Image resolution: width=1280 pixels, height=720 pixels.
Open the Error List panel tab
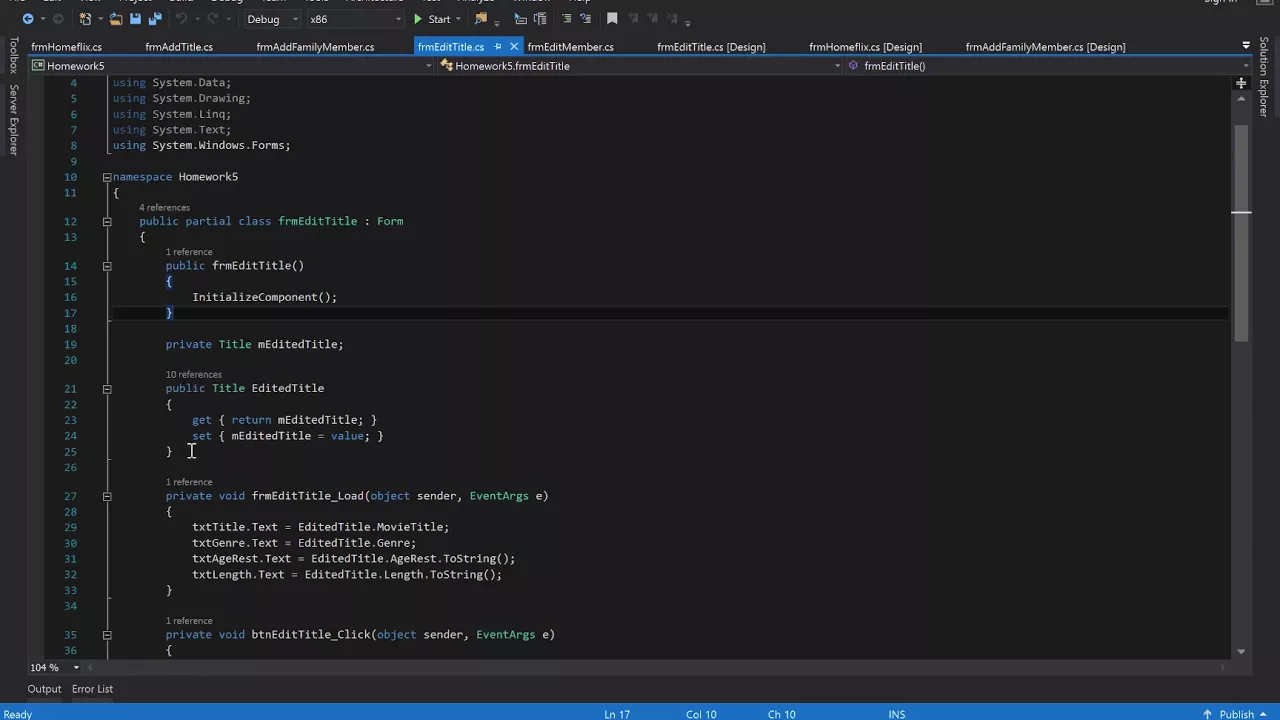point(92,689)
